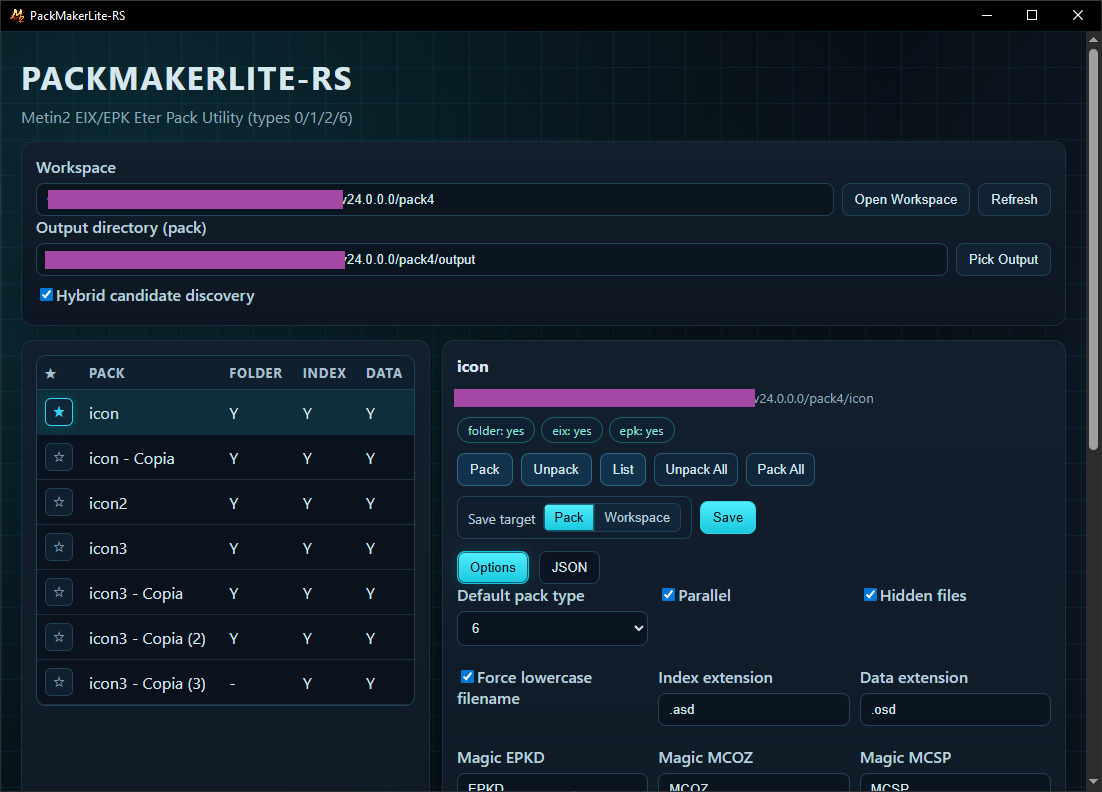Click the 'epk: yes' status badge
This screenshot has height=792, width=1102.
tap(641, 431)
